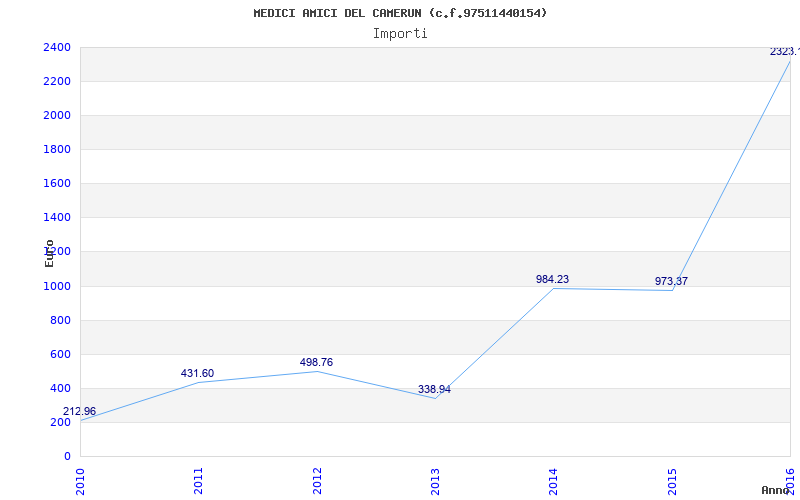Image resolution: width=800 pixels, height=500 pixels.
Task: Click the 200 y-axis tick label
Action: [x=60, y=422]
